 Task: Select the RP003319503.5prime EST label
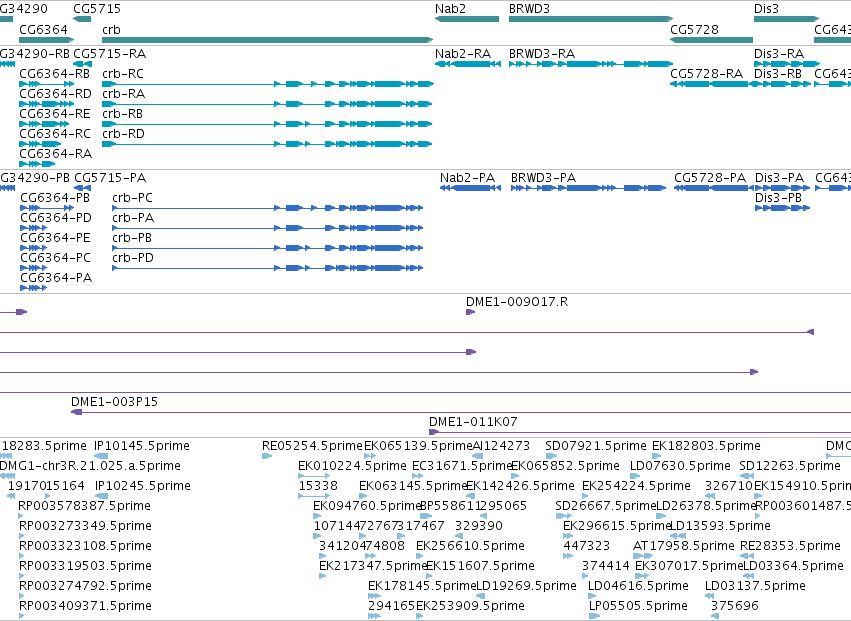85,566
